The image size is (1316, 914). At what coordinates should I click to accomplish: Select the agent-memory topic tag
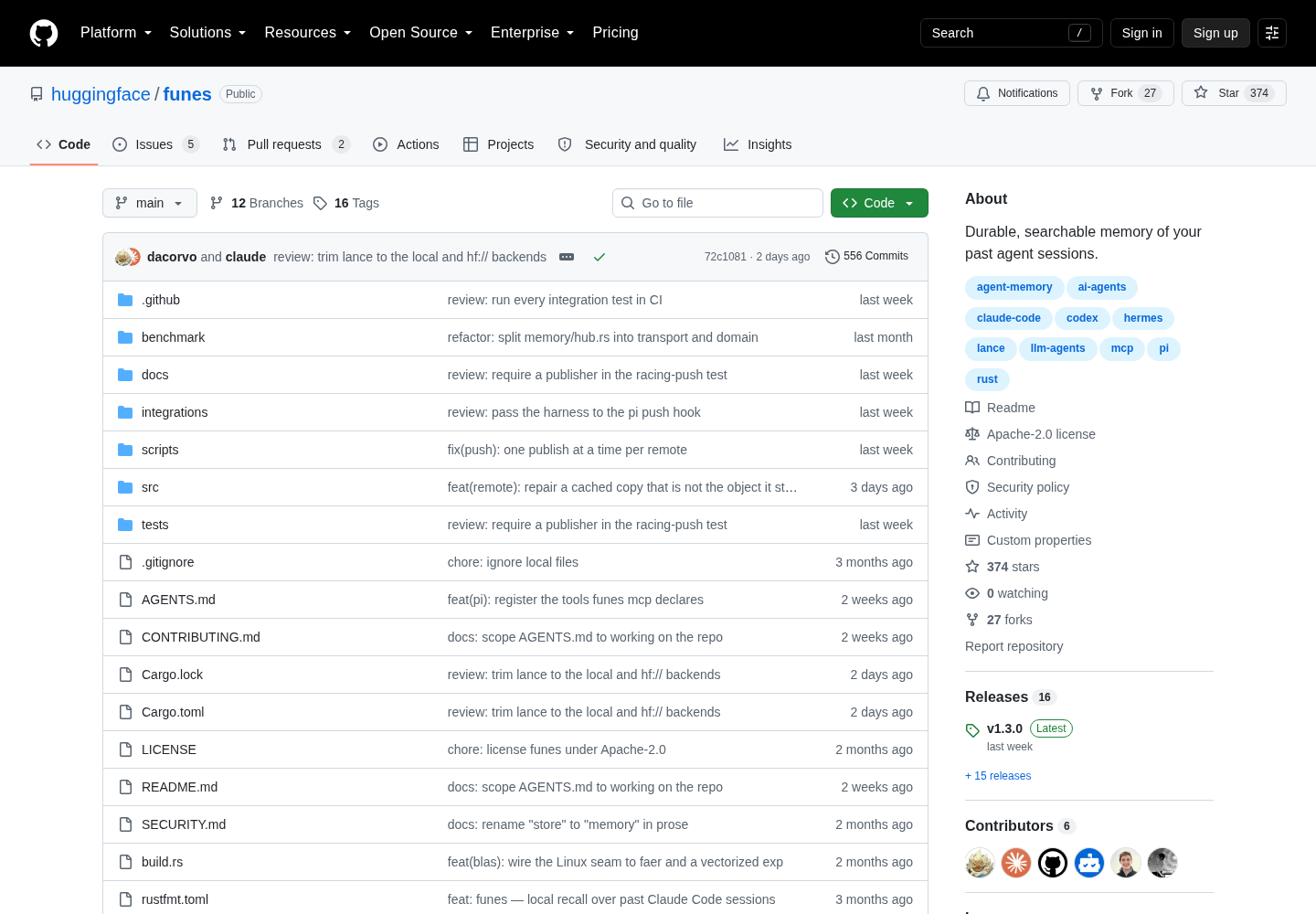pyautogui.click(x=1014, y=287)
